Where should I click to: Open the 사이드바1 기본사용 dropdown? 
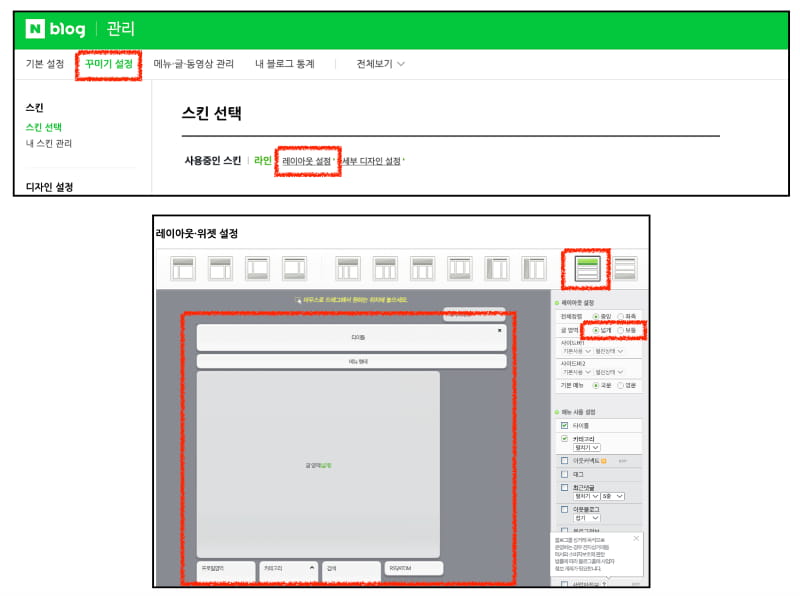[x=577, y=353]
